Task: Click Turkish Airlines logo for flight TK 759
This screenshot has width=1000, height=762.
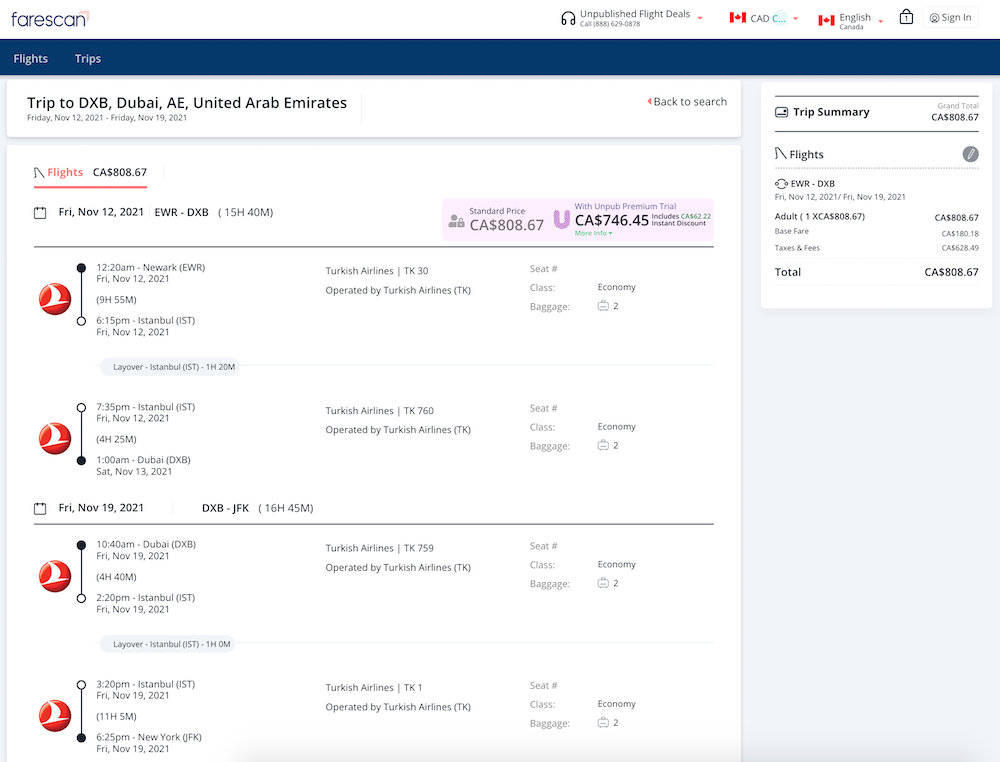Action: click(55, 576)
